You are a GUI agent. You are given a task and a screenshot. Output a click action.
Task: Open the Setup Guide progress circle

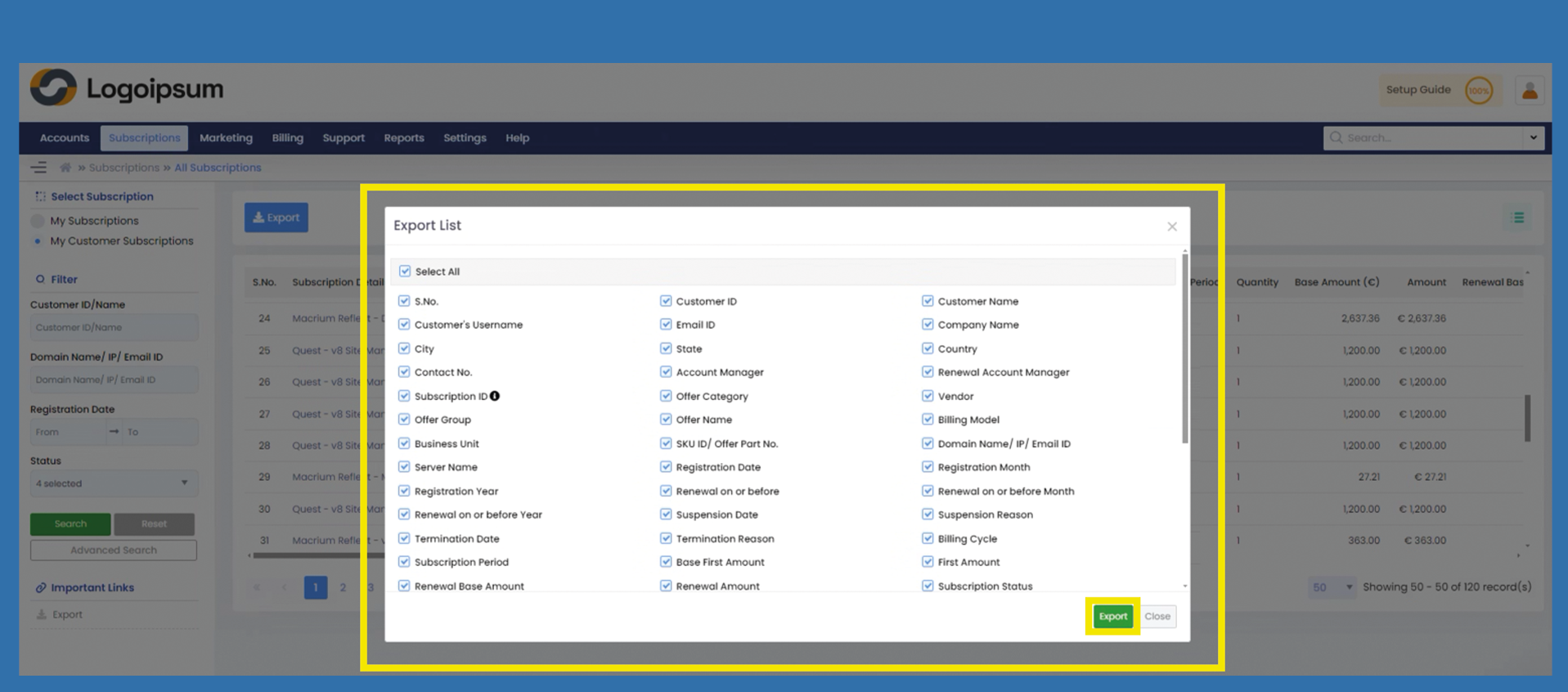1478,91
